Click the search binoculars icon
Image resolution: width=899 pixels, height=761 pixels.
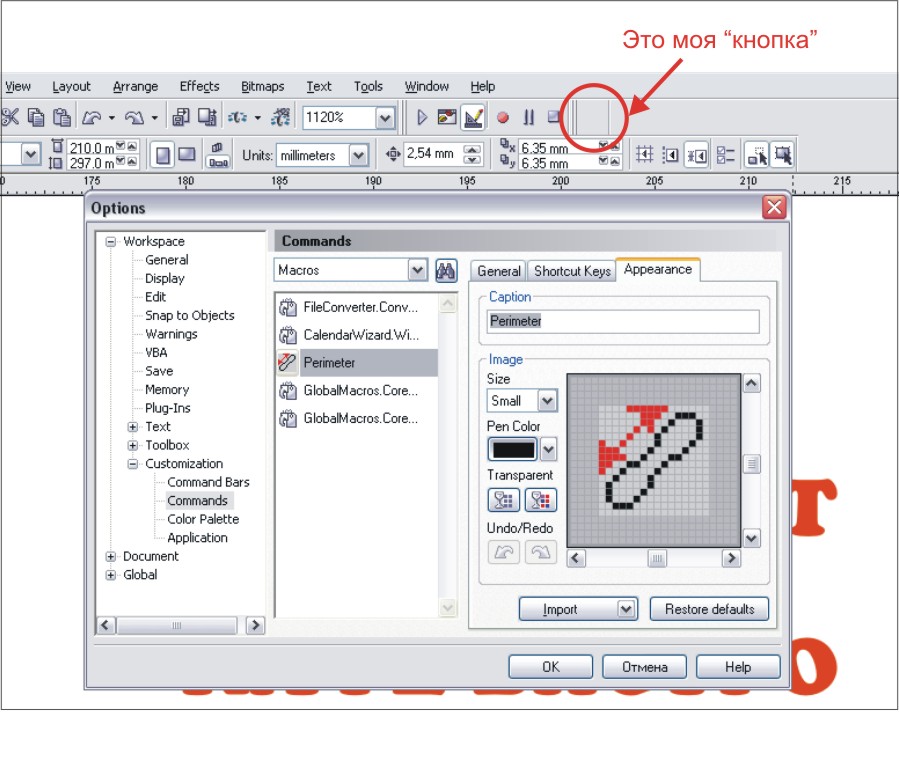446,270
